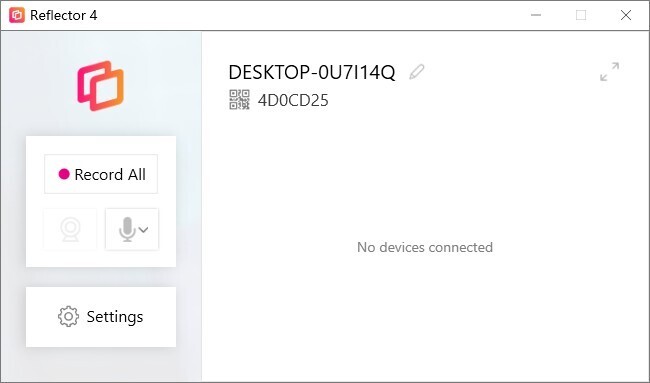Toggle the webcam icon button

(x=70, y=229)
